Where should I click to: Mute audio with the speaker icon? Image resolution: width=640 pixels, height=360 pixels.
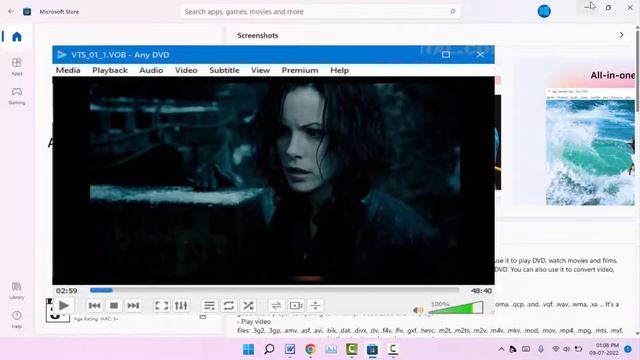[x=418, y=310]
